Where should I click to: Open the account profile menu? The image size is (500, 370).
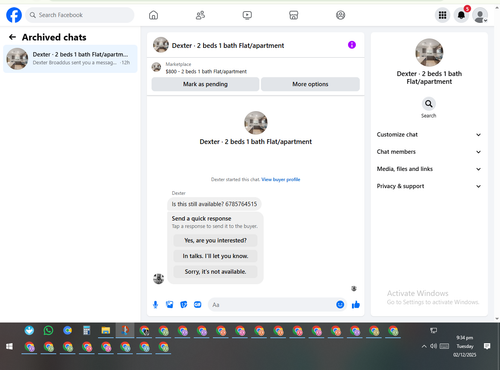click(480, 15)
